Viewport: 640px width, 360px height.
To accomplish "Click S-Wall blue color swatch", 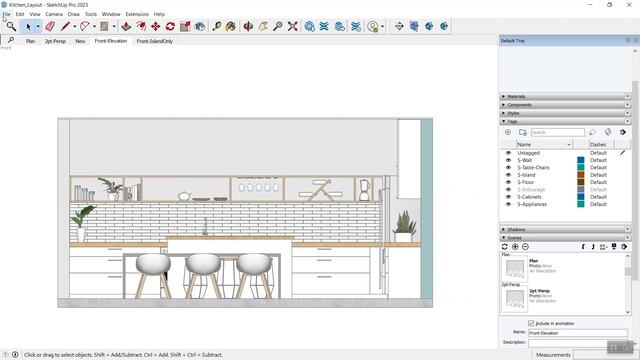I will pyautogui.click(x=581, y=160).
